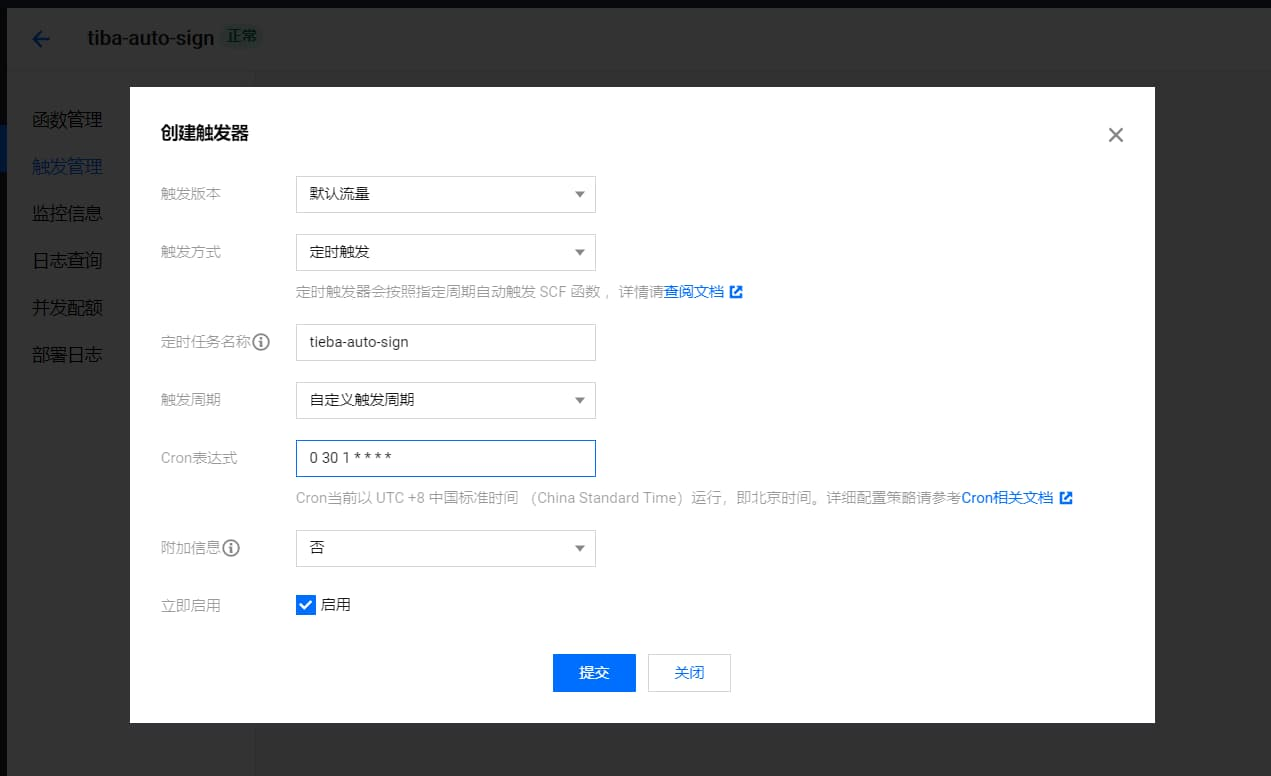1271x776 pixels.
Task: Switch to 函数管理 in the sidebar
Action: click(68, 120)
